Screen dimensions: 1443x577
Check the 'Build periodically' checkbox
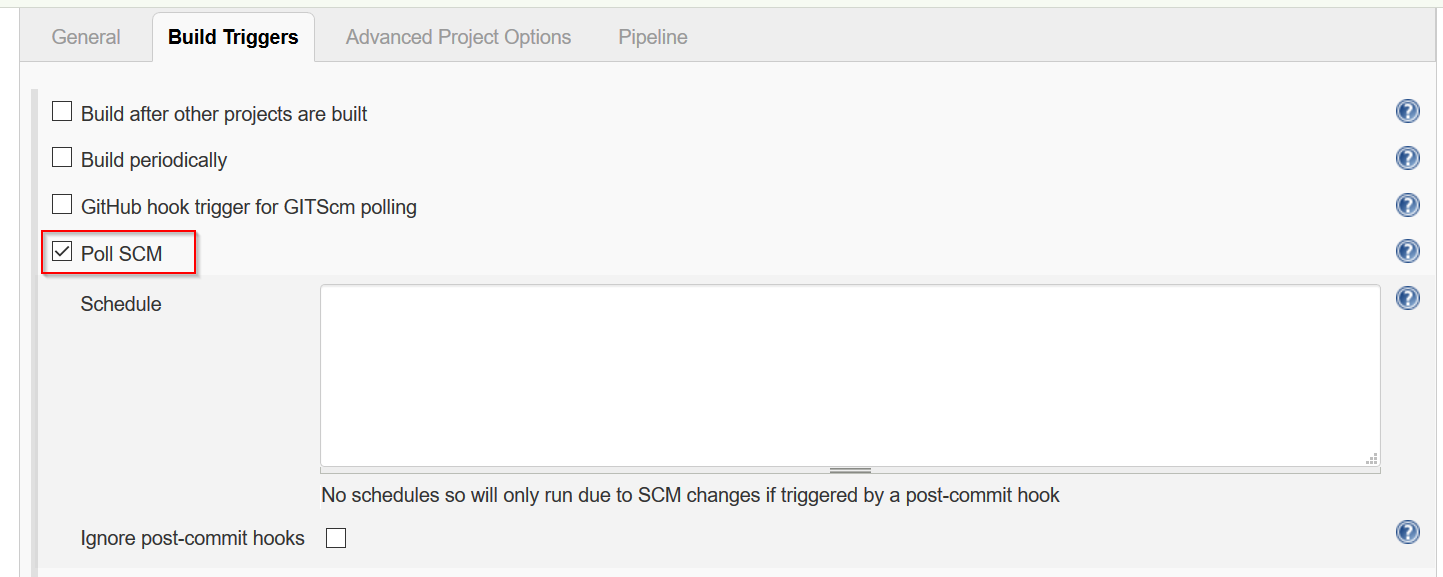point(62,156)
